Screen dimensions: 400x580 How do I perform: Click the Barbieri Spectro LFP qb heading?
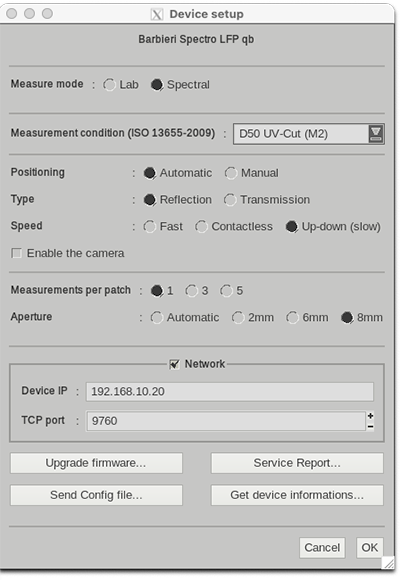(x=196, y=39)
